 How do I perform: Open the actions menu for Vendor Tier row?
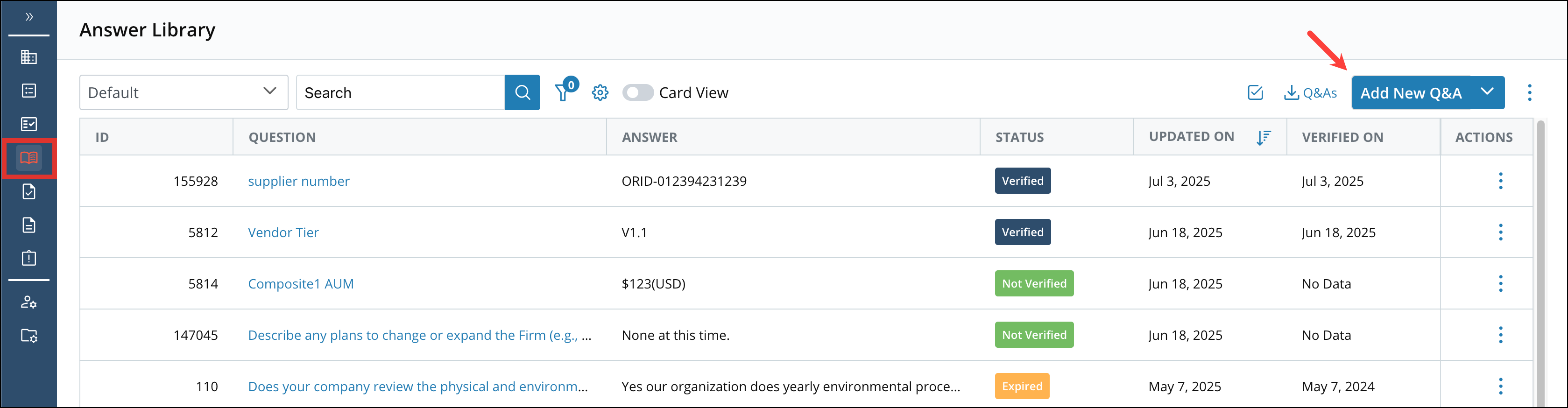tap(1501, 232)
